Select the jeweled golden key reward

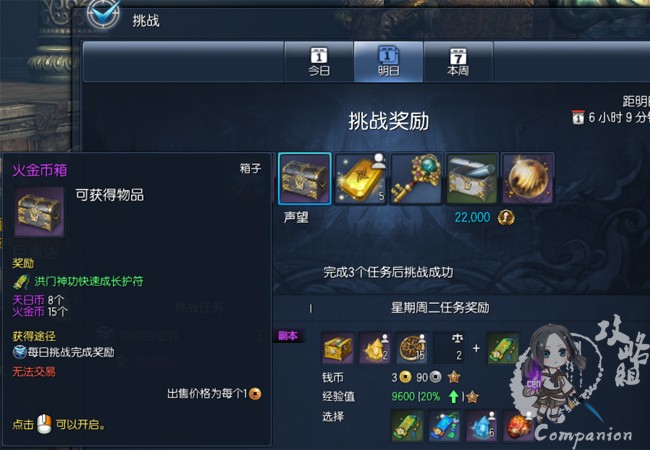tap(416, 179)
